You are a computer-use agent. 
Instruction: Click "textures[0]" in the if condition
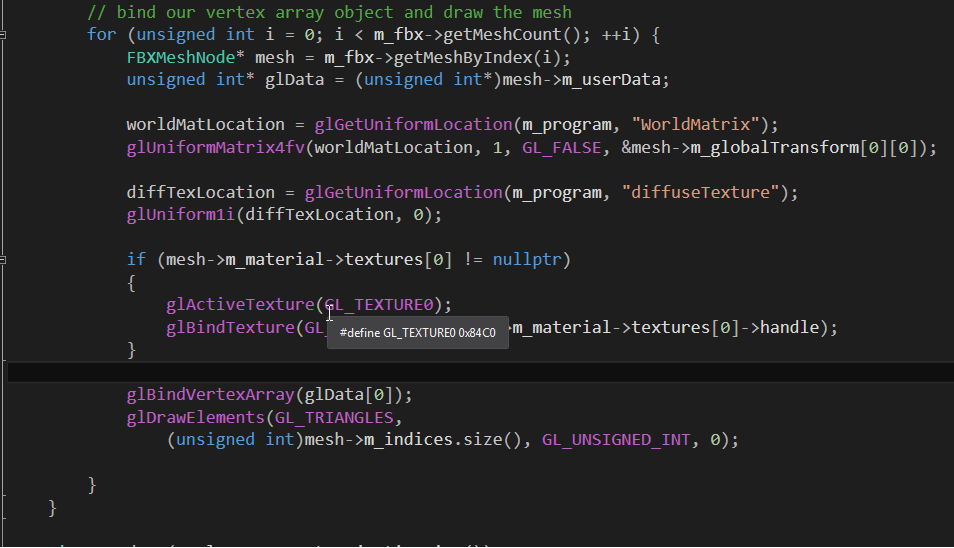(x=399, y=260)
